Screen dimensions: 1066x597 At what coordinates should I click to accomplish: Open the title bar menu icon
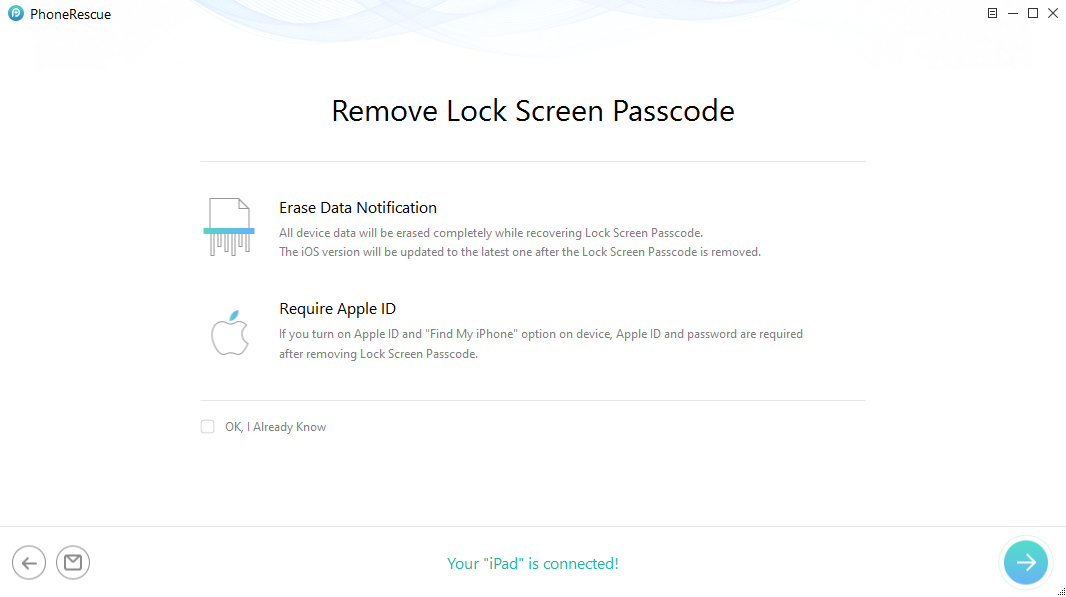click(992, 13)
